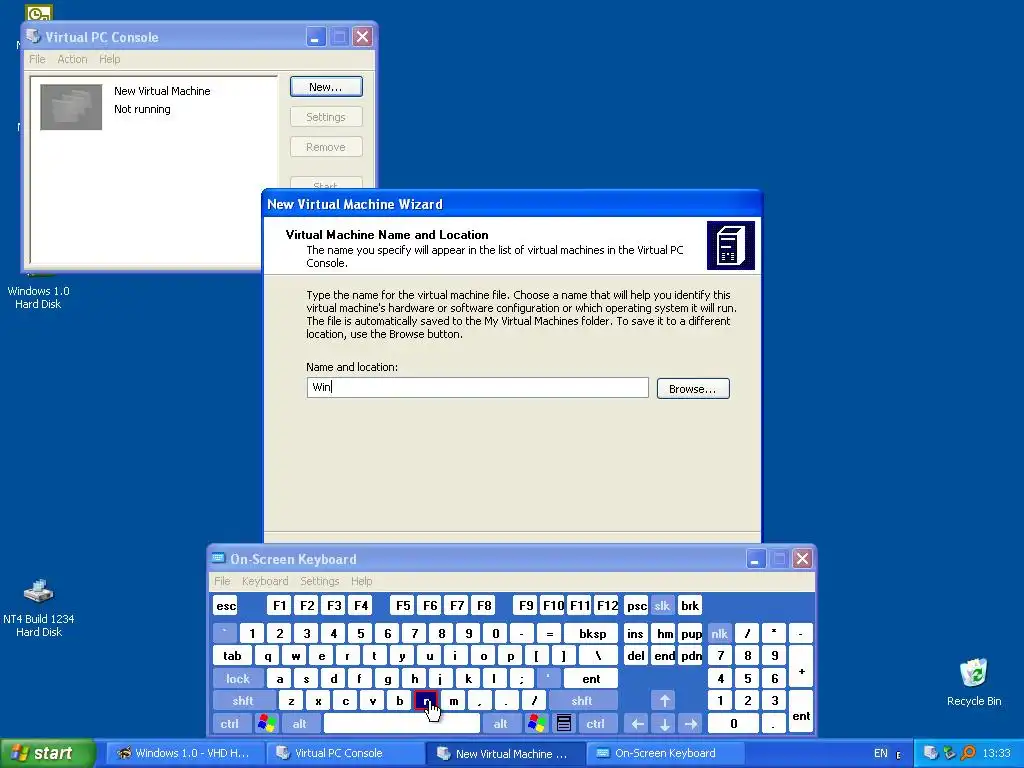Screen dimensions: 1024x768
Task: Click the brk break key
Action: (690, 605)
